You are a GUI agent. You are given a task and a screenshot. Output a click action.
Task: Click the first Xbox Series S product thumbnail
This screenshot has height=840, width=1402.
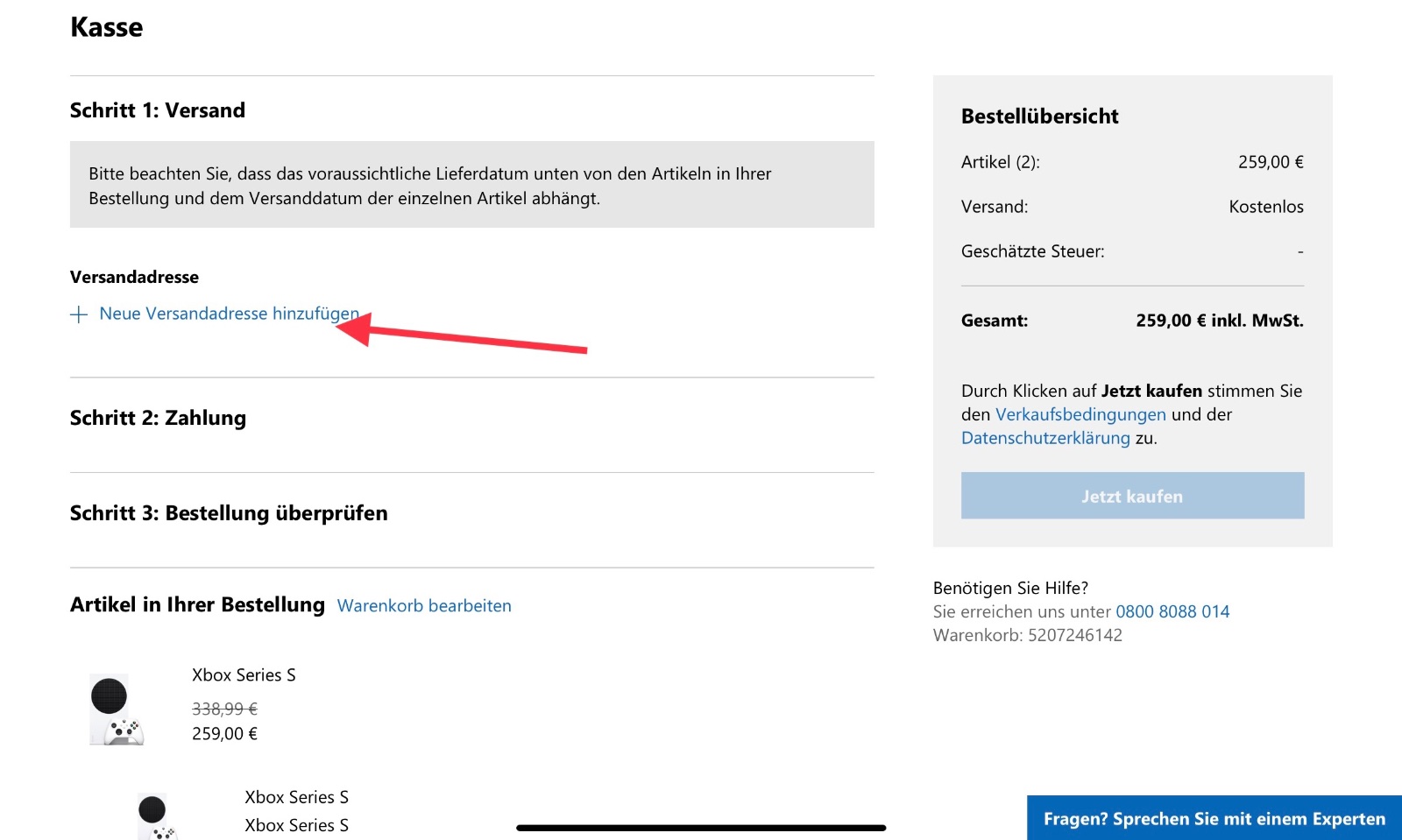pyautogui.click(x=117, y=709)
